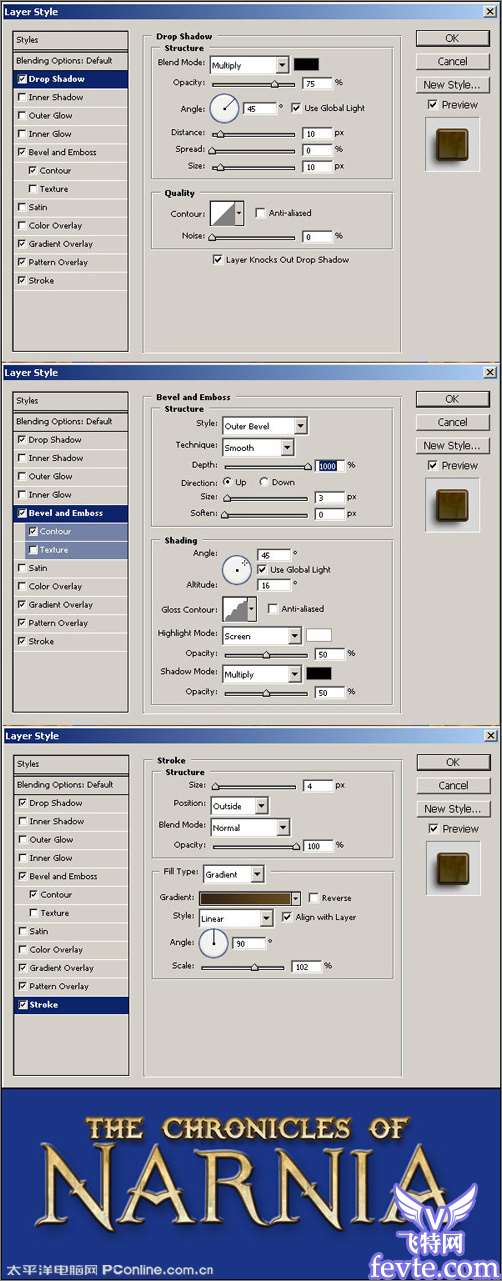Click the Stroke gradient angle dial
The width and height of the screenshot is (502, 1281).
[x=214, y=942]
